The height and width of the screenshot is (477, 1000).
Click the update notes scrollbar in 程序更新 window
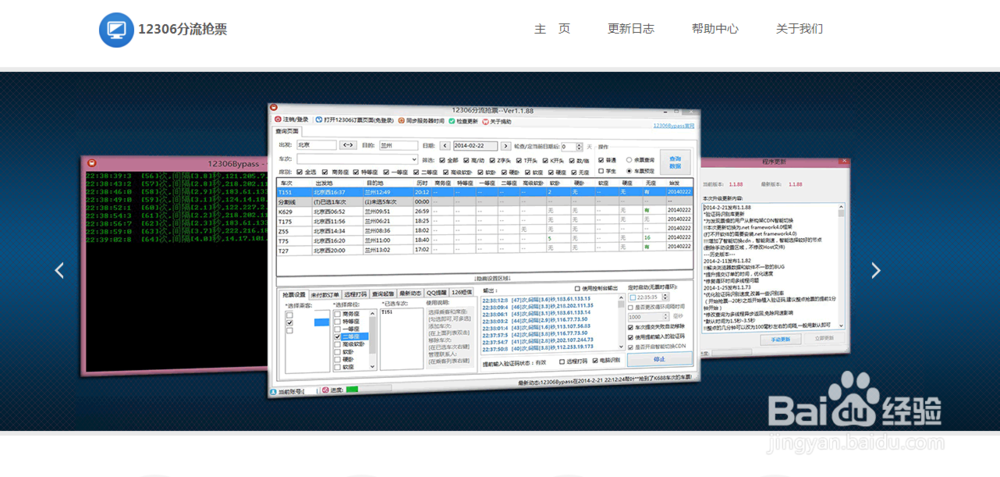tap(841, 267)
